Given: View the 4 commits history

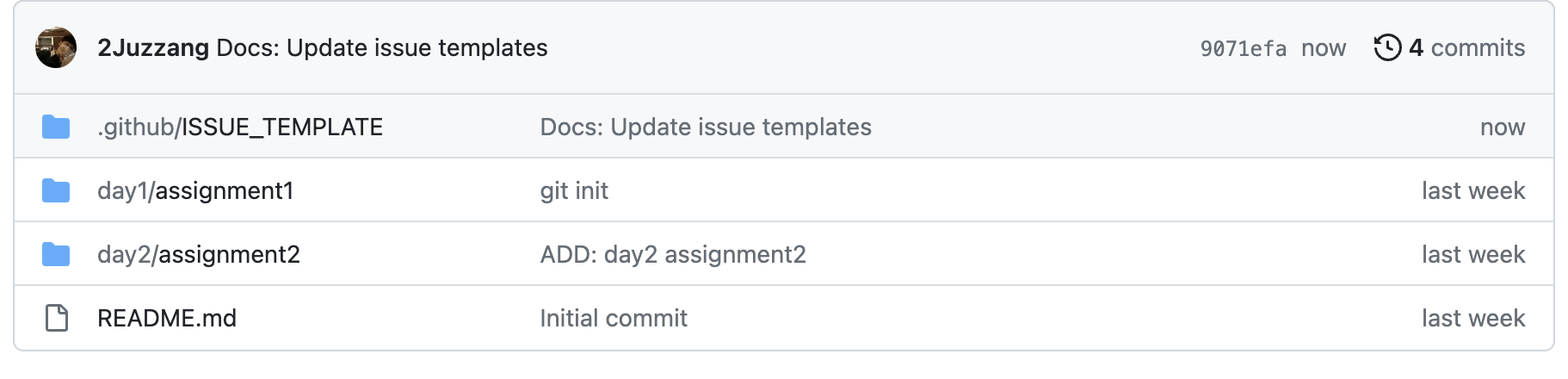Looking at the screenshot, I should pos(1466,47).
